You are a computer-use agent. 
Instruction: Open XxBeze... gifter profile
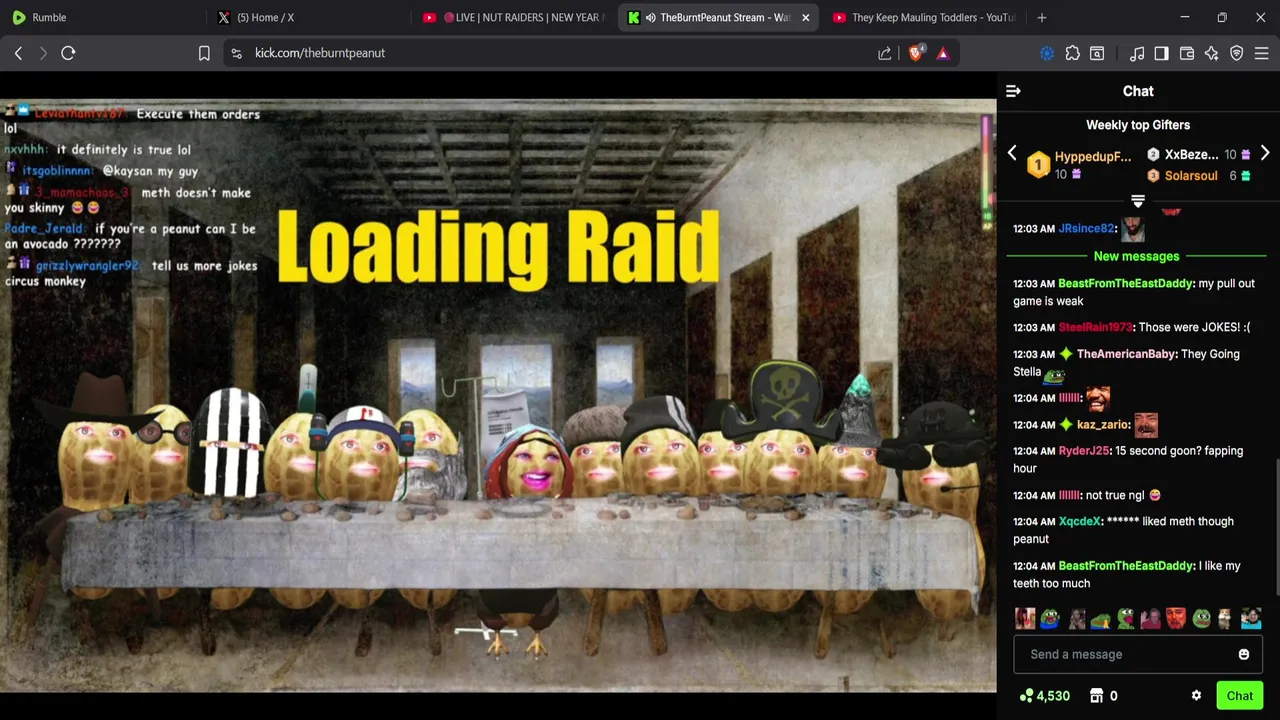[x=1191, y=155]
